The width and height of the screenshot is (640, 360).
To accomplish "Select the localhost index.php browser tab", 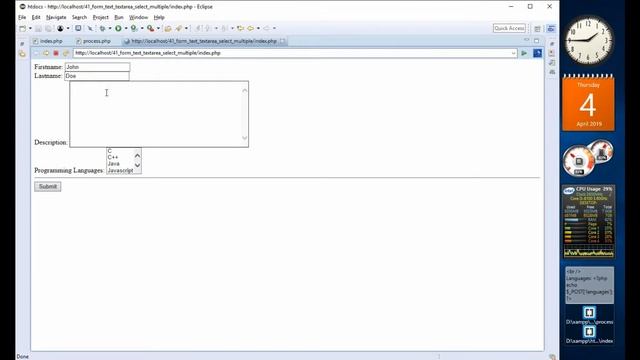I will [x=204, y=41].
